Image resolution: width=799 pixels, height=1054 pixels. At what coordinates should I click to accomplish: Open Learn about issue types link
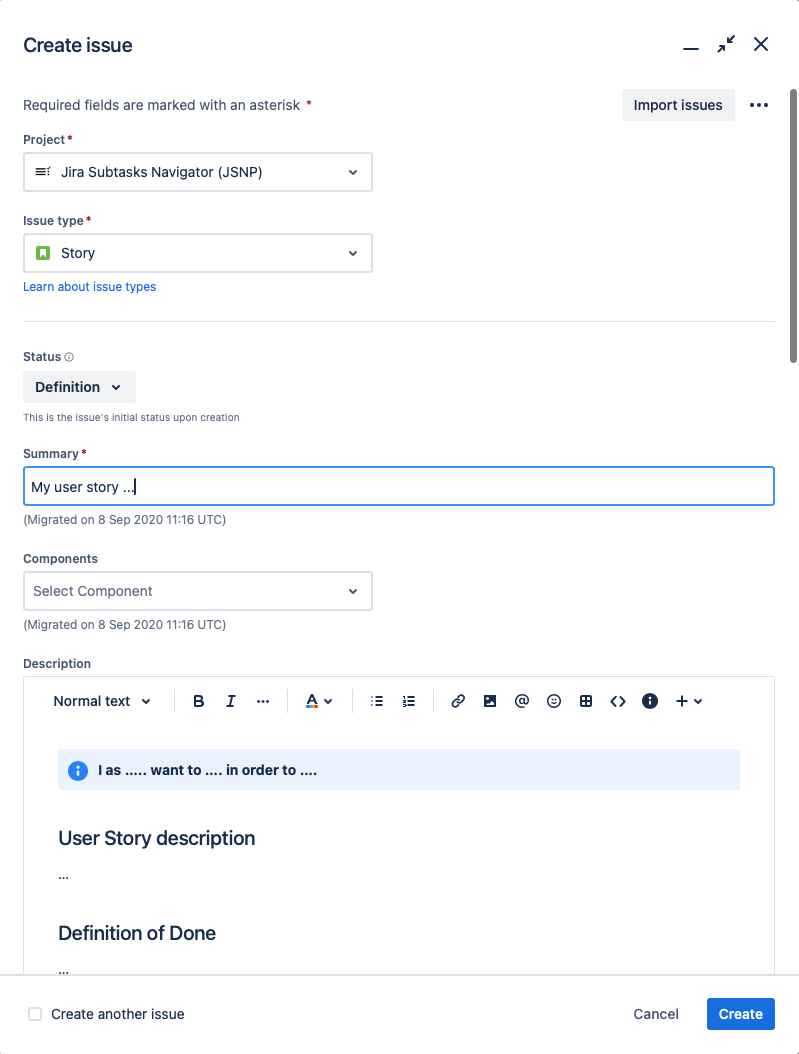coord(89,286)
